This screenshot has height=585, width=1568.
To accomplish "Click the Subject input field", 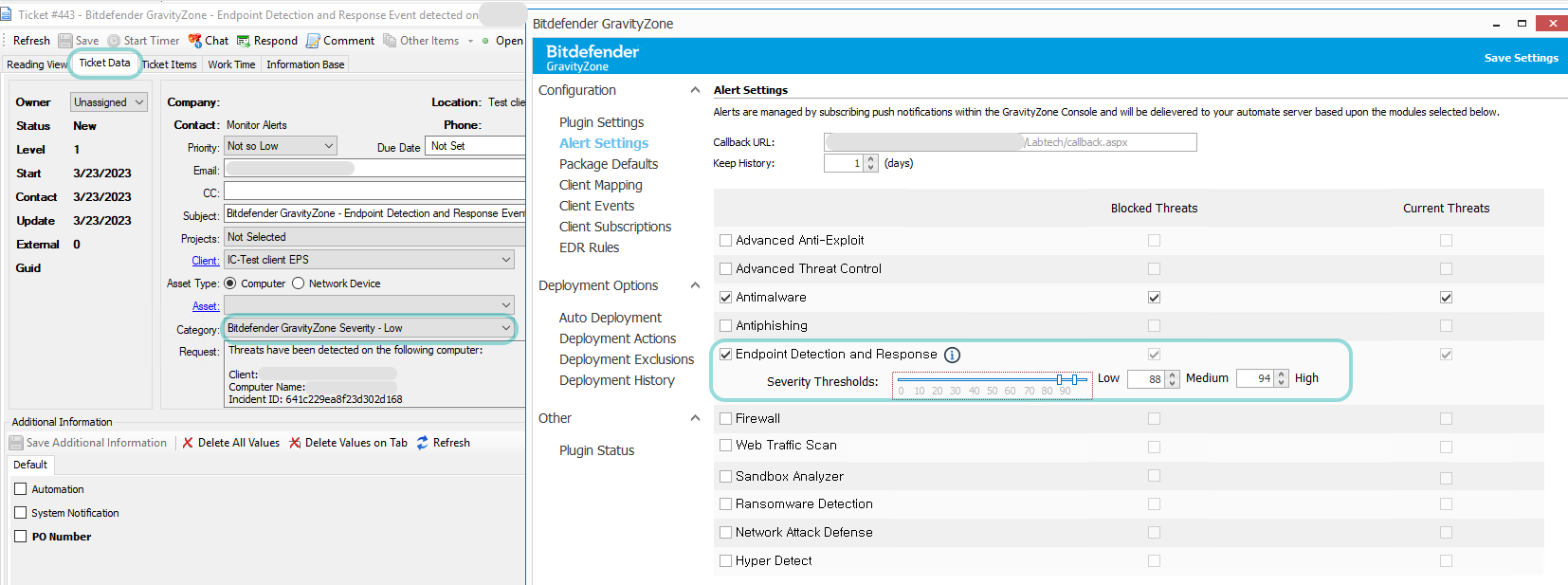I will (374, 214).
